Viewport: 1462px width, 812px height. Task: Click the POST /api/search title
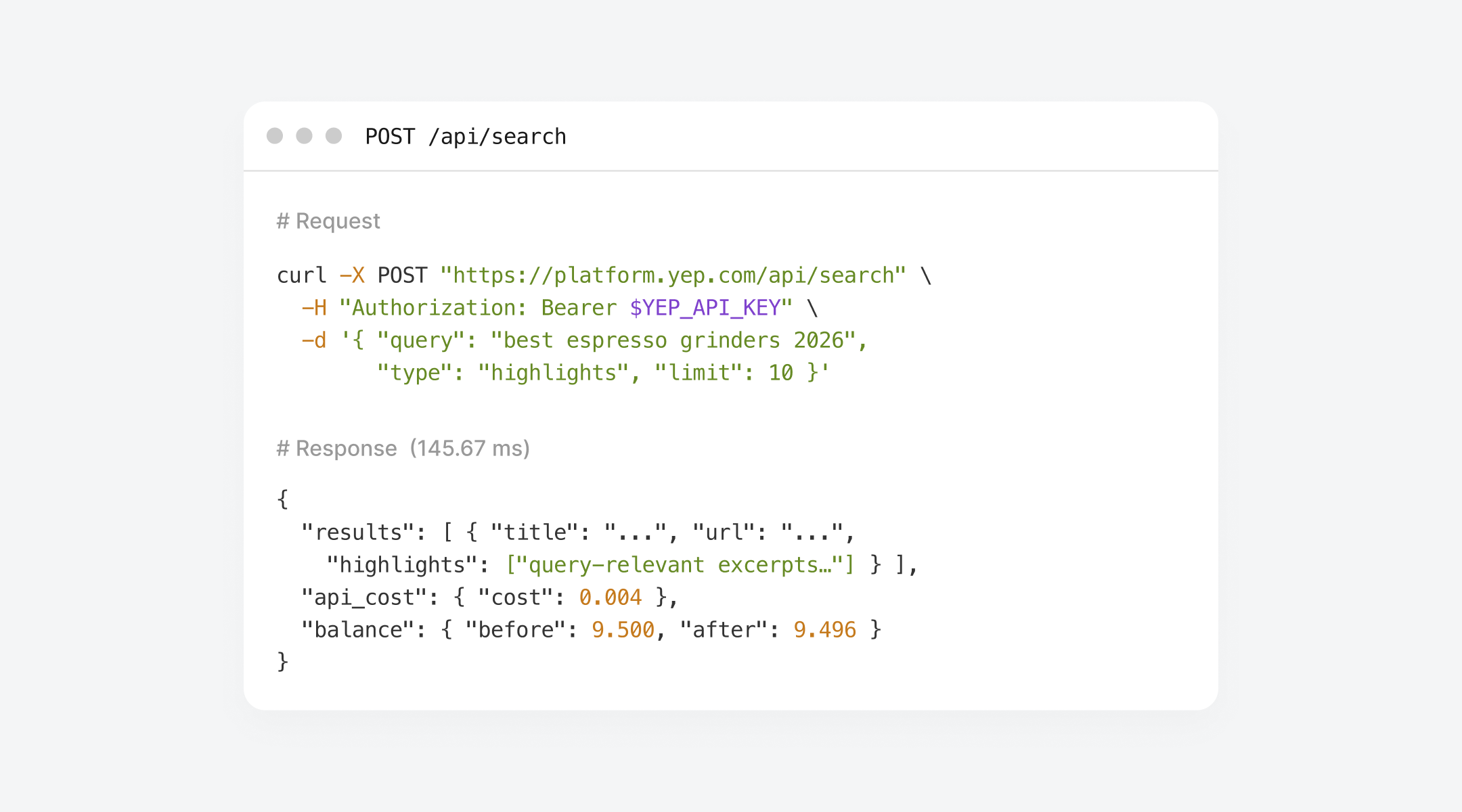click(466, 137)
